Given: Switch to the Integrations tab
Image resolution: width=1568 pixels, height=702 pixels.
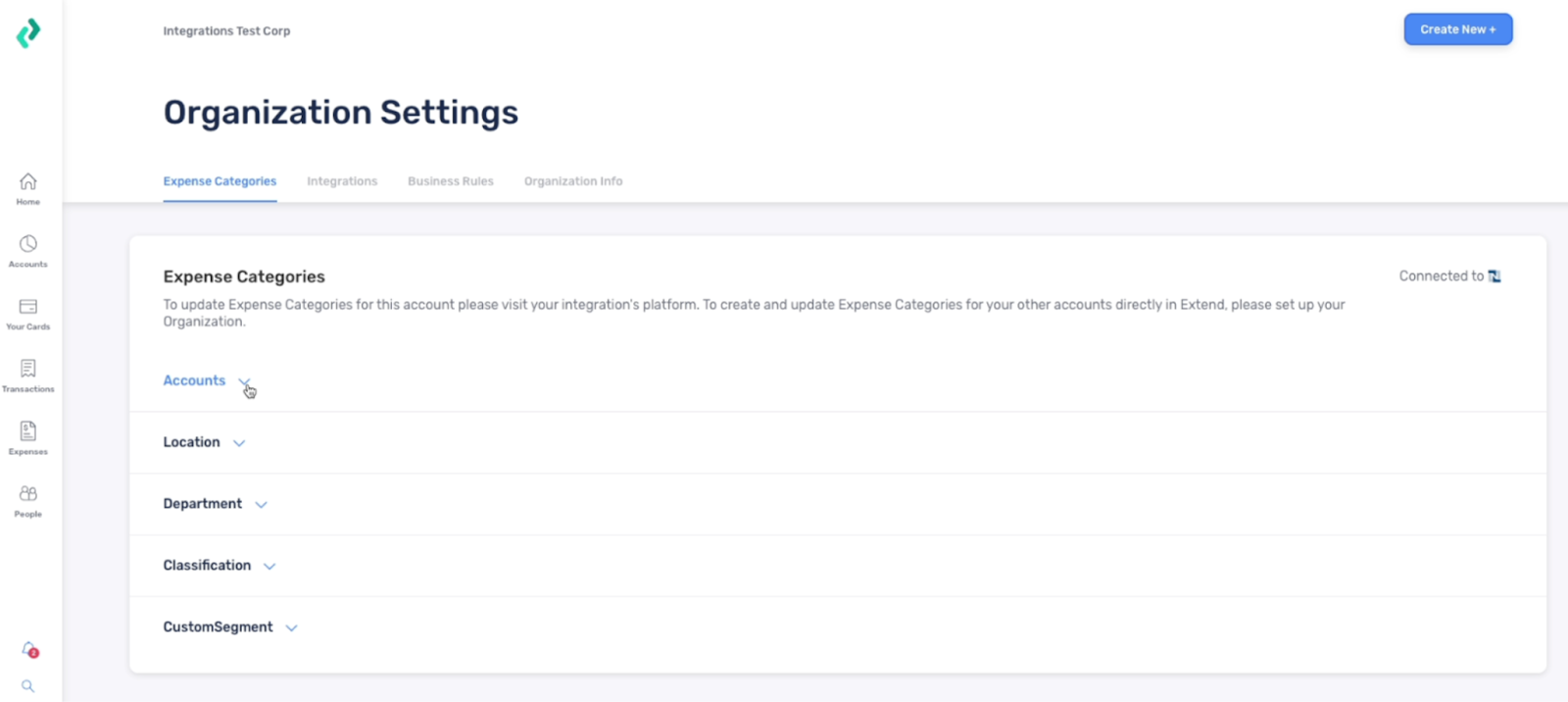Looking at the screenshot, I should coord(342,181).
